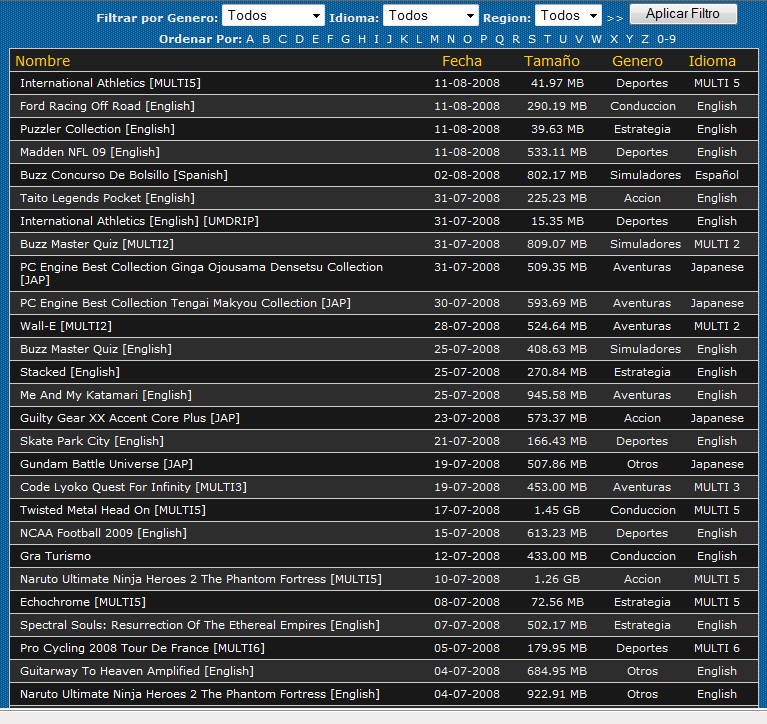
Task: Open Guilty Gear XX Accent Core Plus
Action: tap(130, 418)
